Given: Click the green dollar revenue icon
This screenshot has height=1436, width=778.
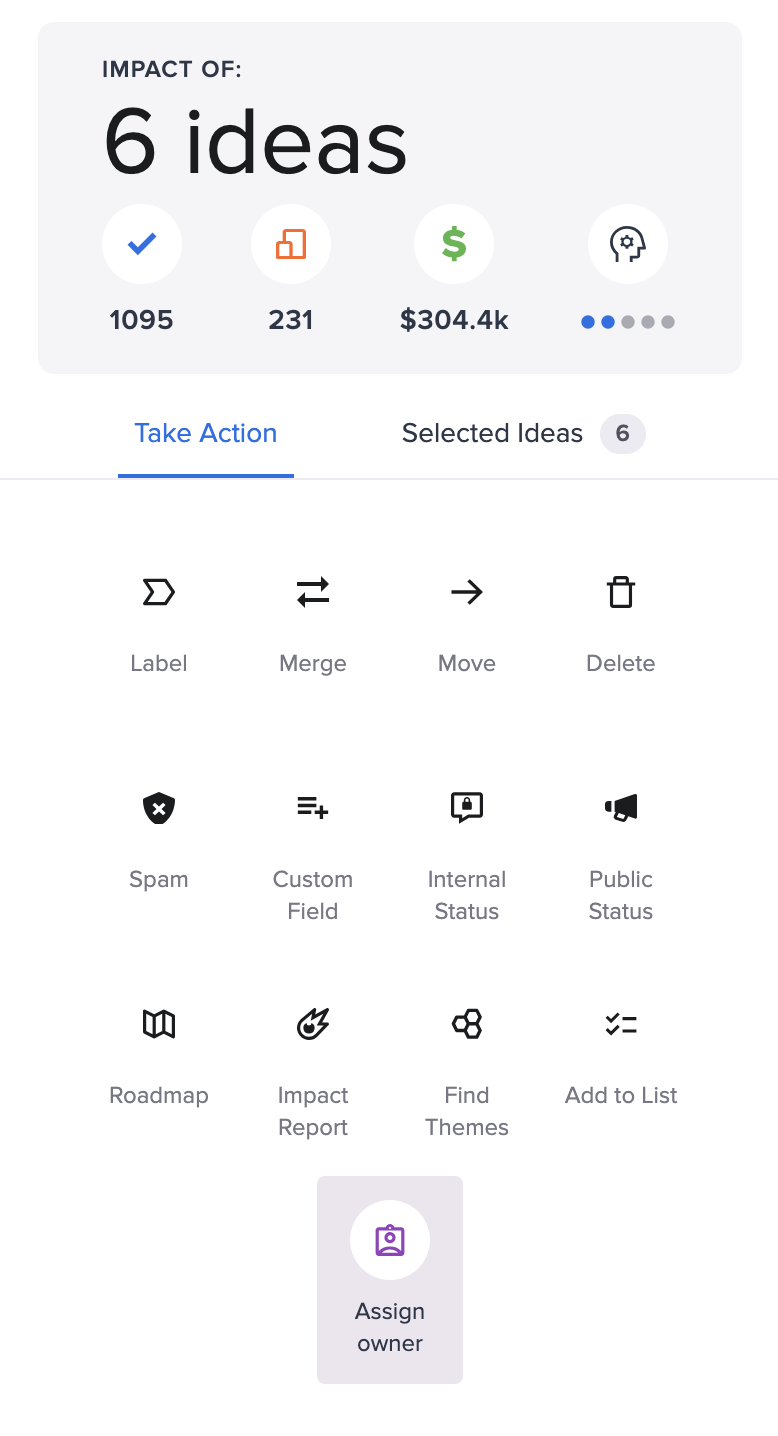Looking at the screenshot, I should [x=454, y=244].
